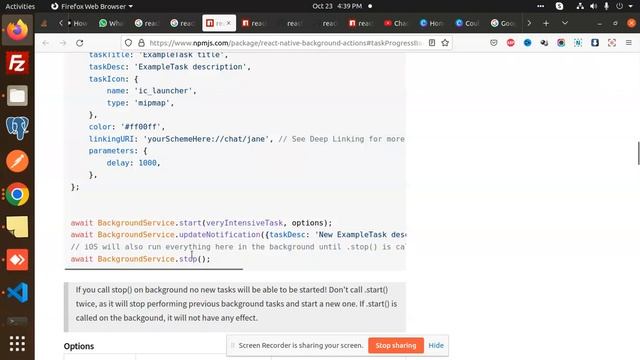Viewport: 640px width, 360px height.
Task: Toggle reader view in address bar
Action: click(432, 43)
